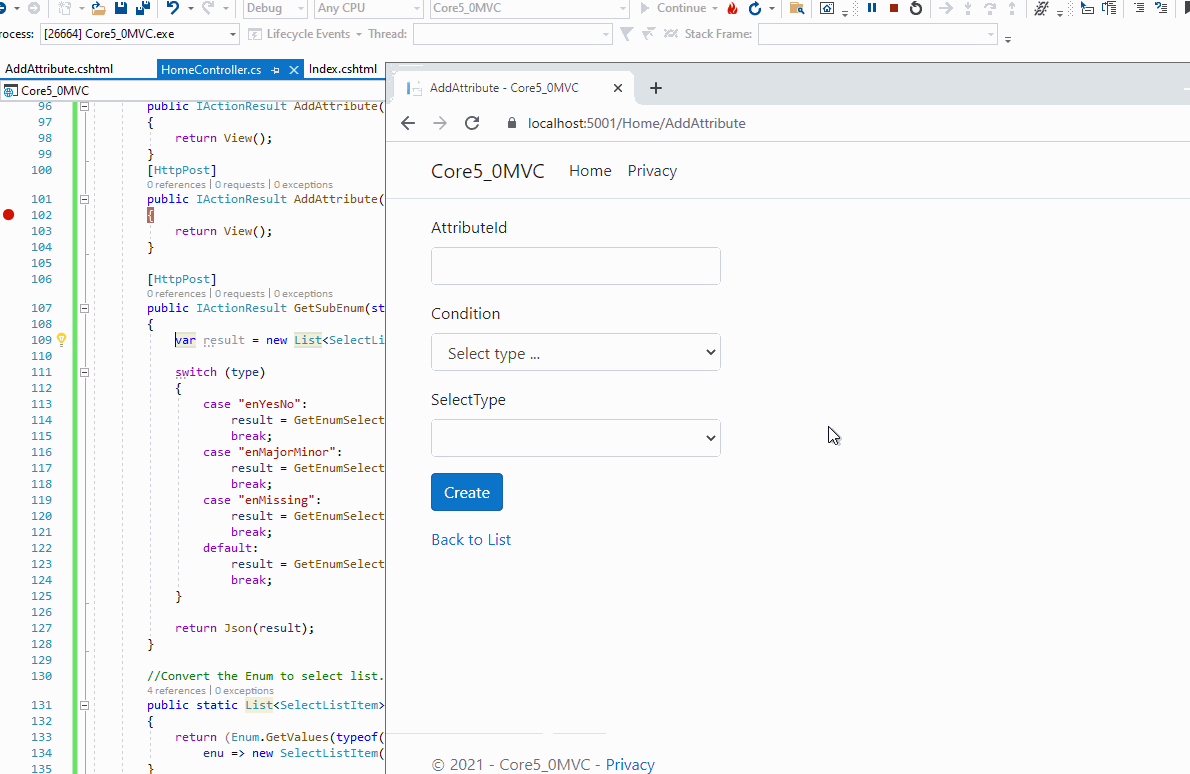The image size is (1190, 774).
Task: Open the SelectType dropdown on the web page
Action: pos(575,438)
